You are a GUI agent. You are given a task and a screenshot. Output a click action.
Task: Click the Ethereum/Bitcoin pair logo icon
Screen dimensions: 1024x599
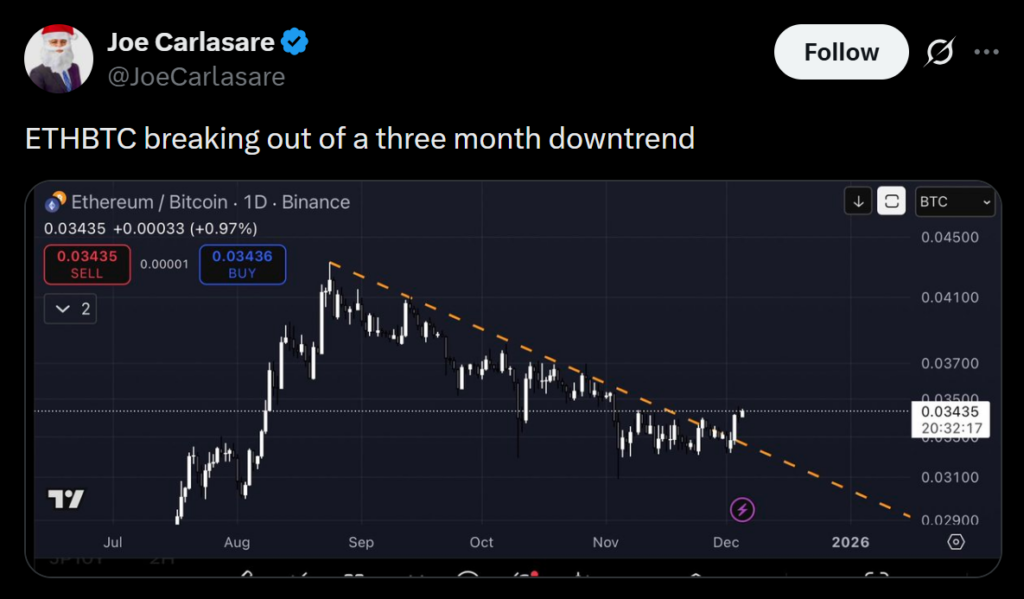pos(55,202)
